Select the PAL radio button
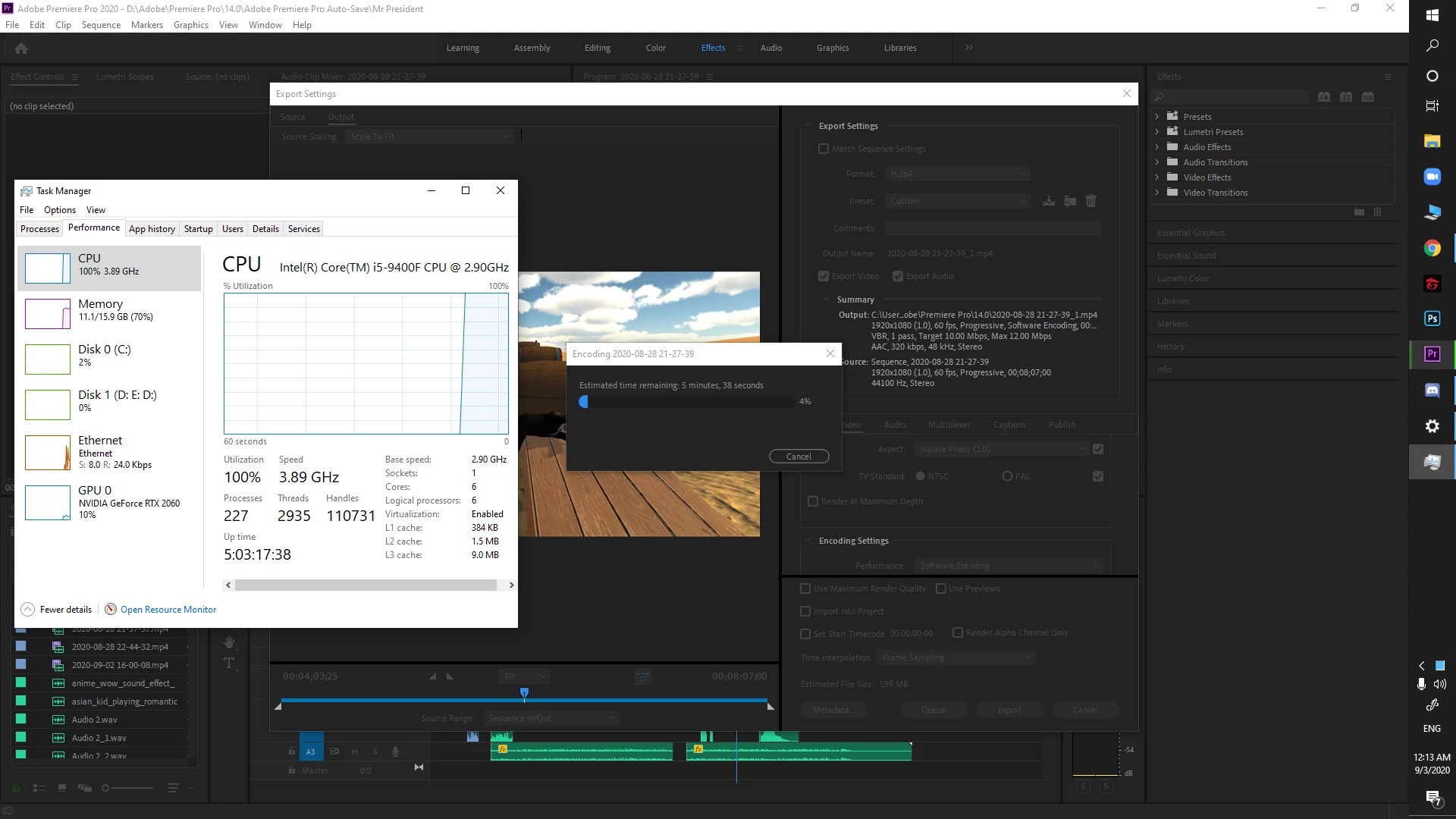Viewport: 1456px width, 819px height. [x=1007, y=476]
